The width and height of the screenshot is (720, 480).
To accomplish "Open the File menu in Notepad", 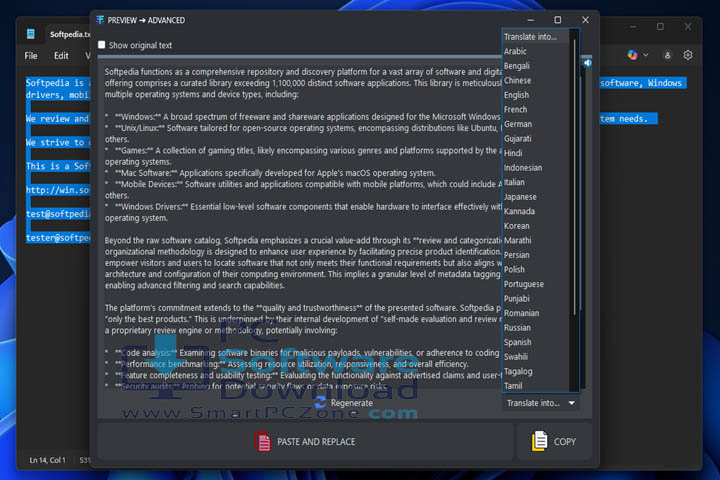I will [31, 56].
